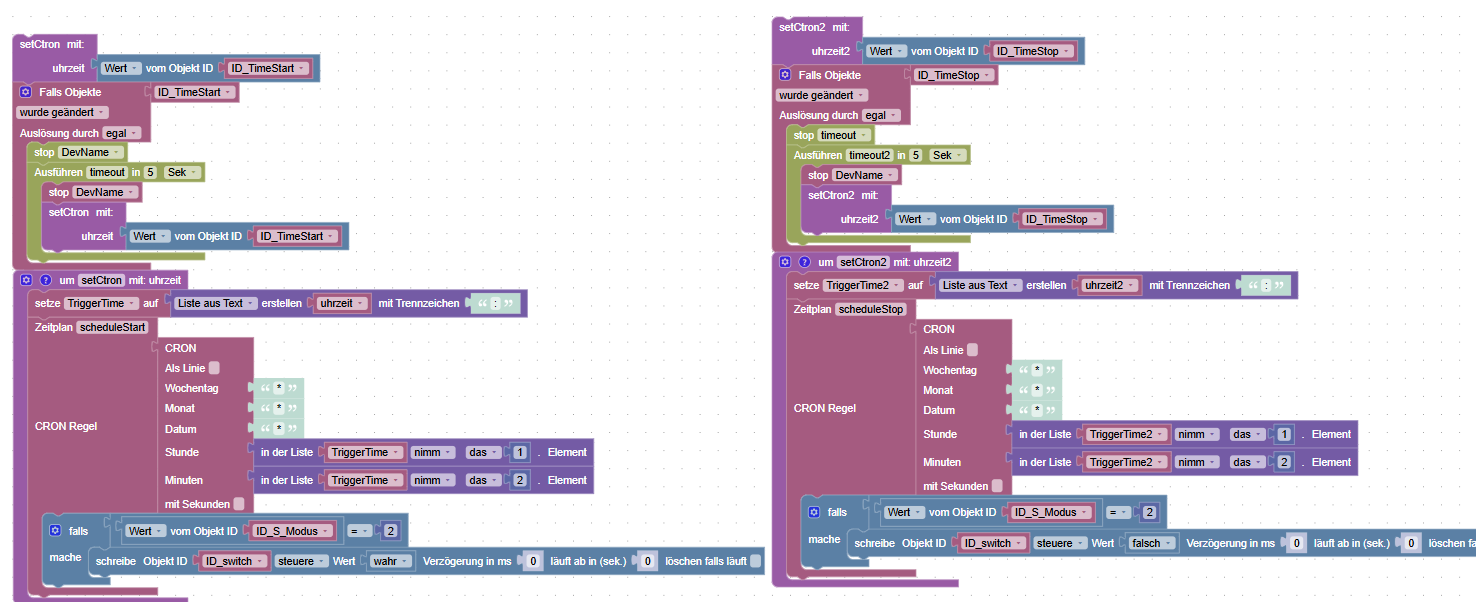Open gear settings on ID_TimeStop Falls Objekte block

[785, 75]
